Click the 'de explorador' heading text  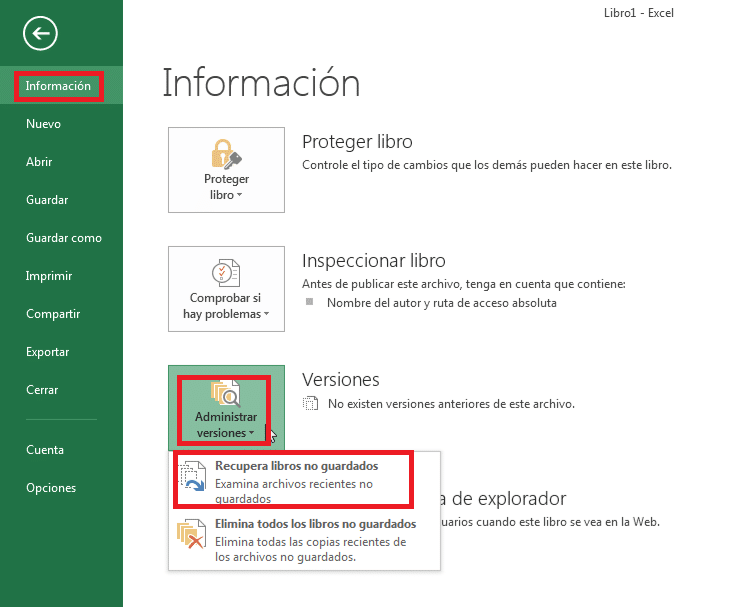tap(509, 499)
